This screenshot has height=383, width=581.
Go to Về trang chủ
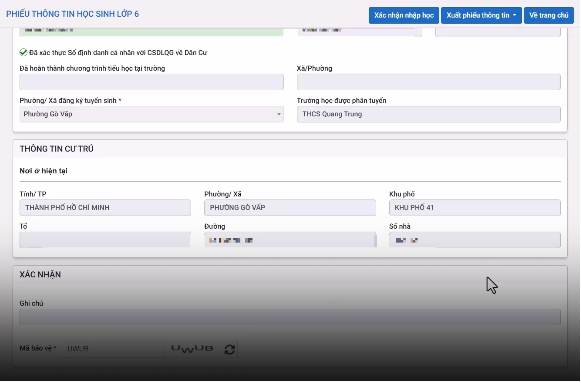549,16
